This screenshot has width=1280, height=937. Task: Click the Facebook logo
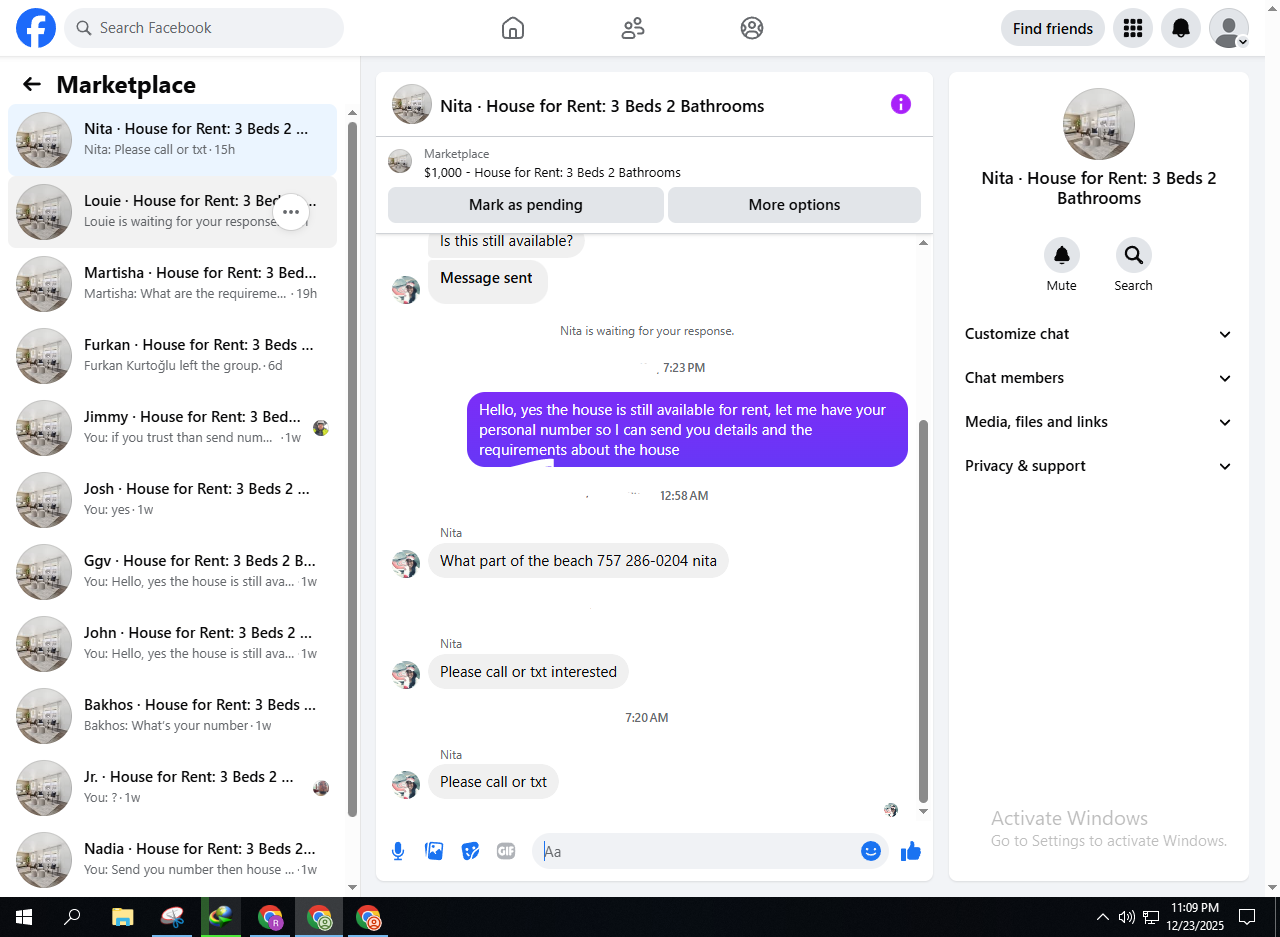36,28
